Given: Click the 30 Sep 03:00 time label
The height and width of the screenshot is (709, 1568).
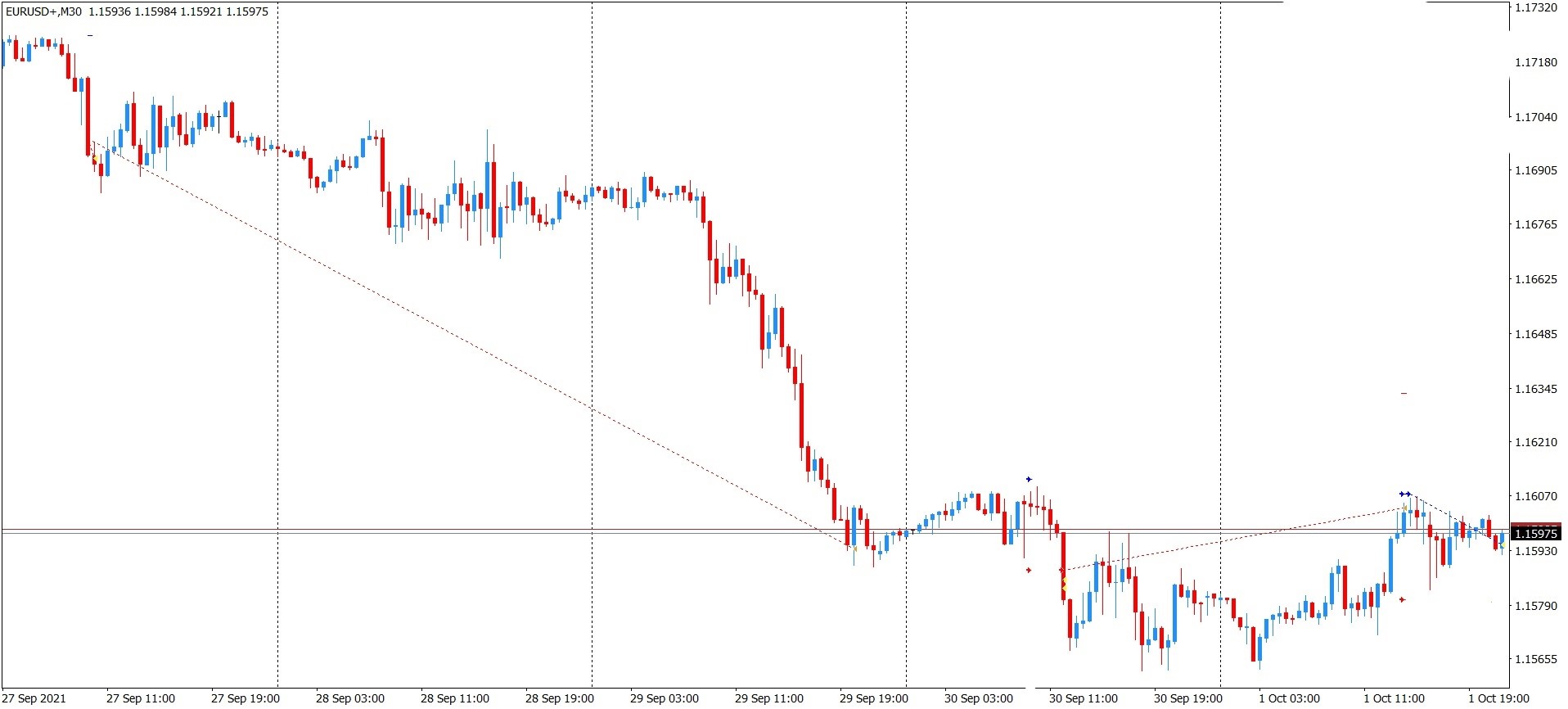Looking at the screenshot, I should 978,698.
